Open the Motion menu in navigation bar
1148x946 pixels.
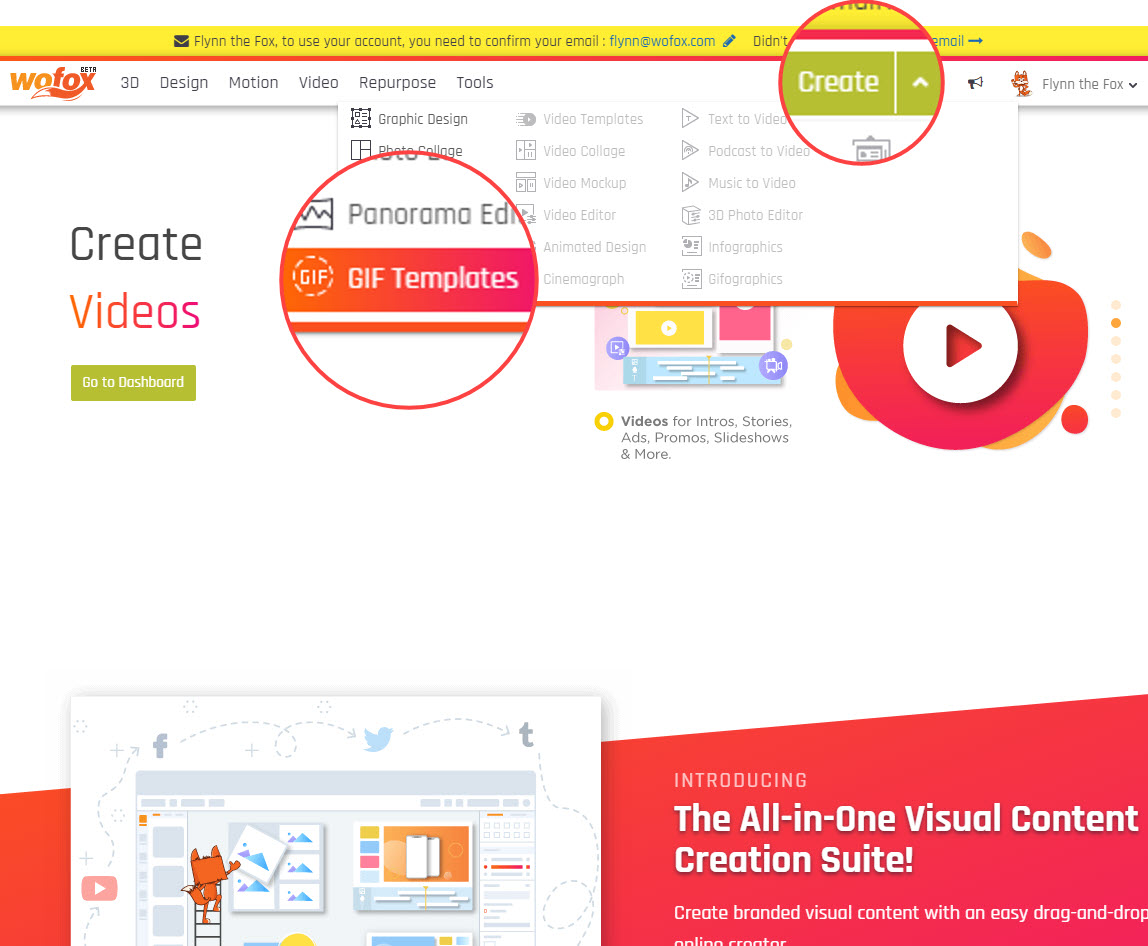pyautogui.click(x=253, y=83)
